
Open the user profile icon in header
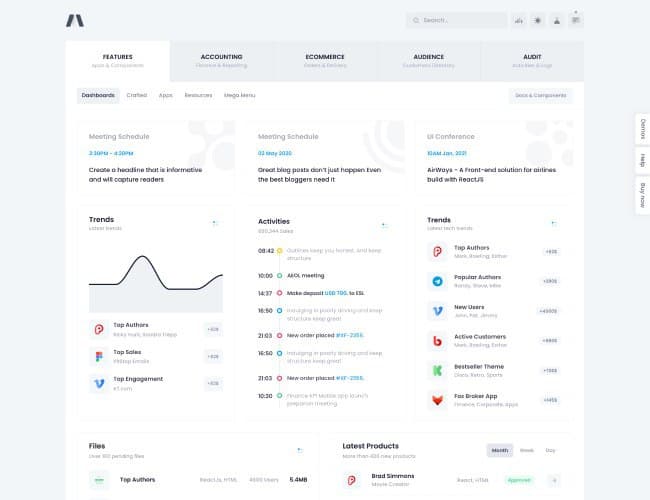click(x=557, y=20)
